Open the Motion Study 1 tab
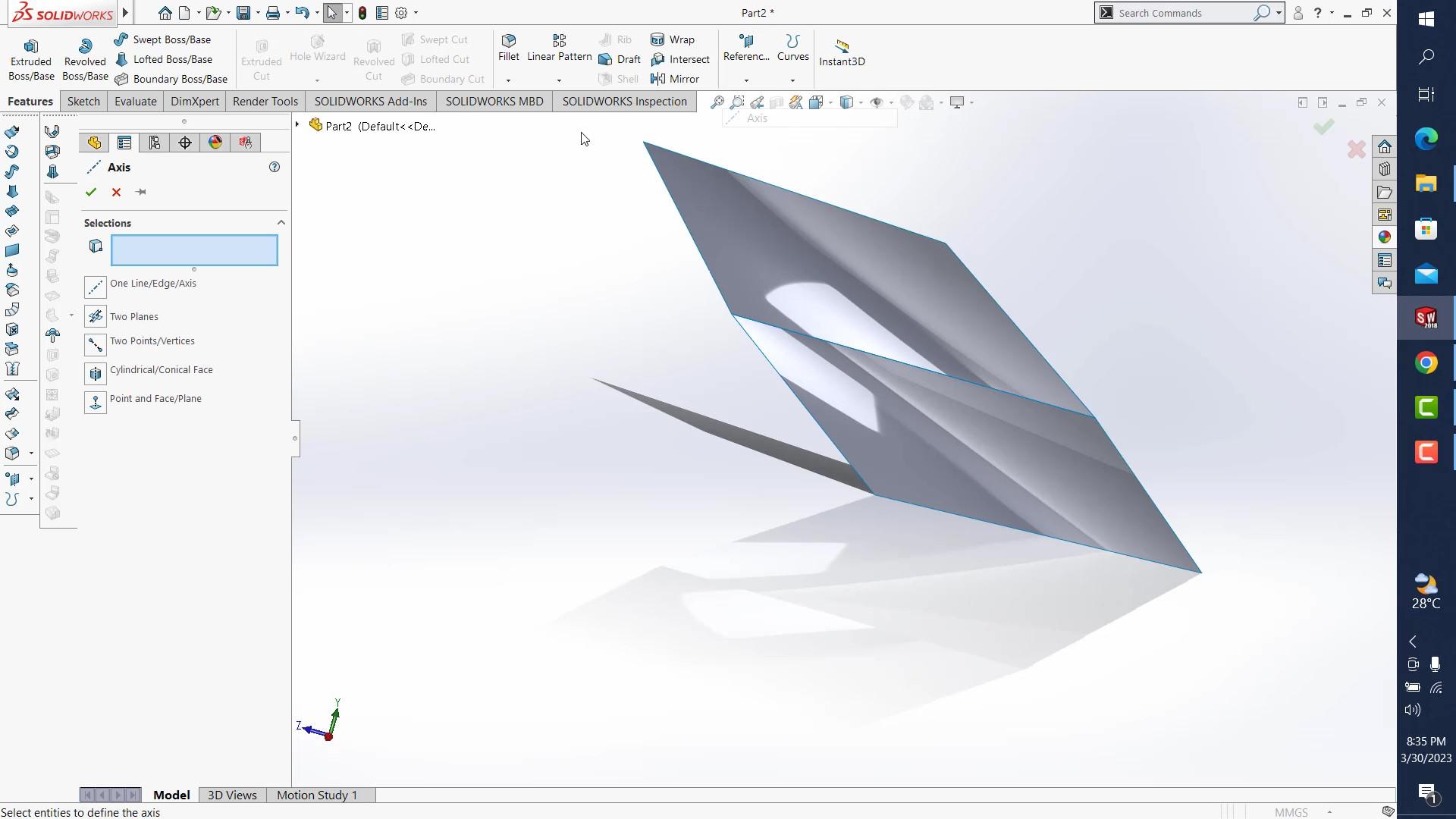Screen dimensions: 1456x819 point(316,795)
